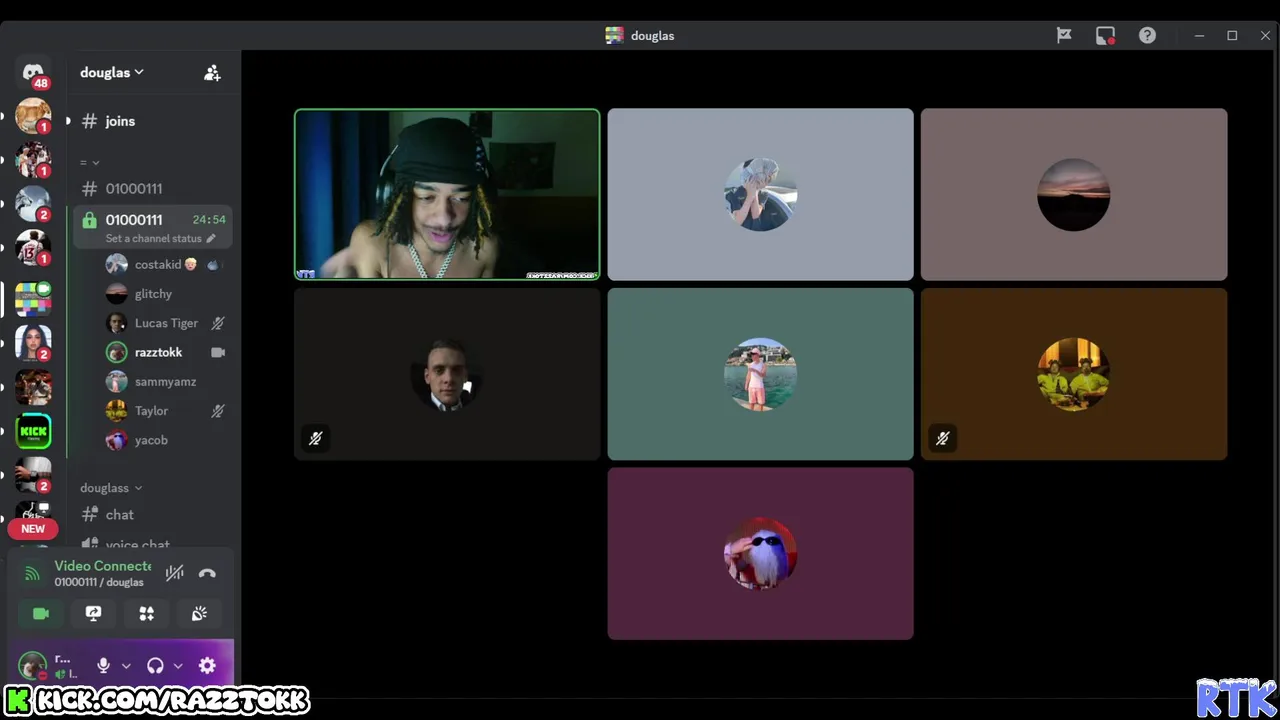
Task: Jump to unreads with the NEW pill
Action: coord(33,529)
